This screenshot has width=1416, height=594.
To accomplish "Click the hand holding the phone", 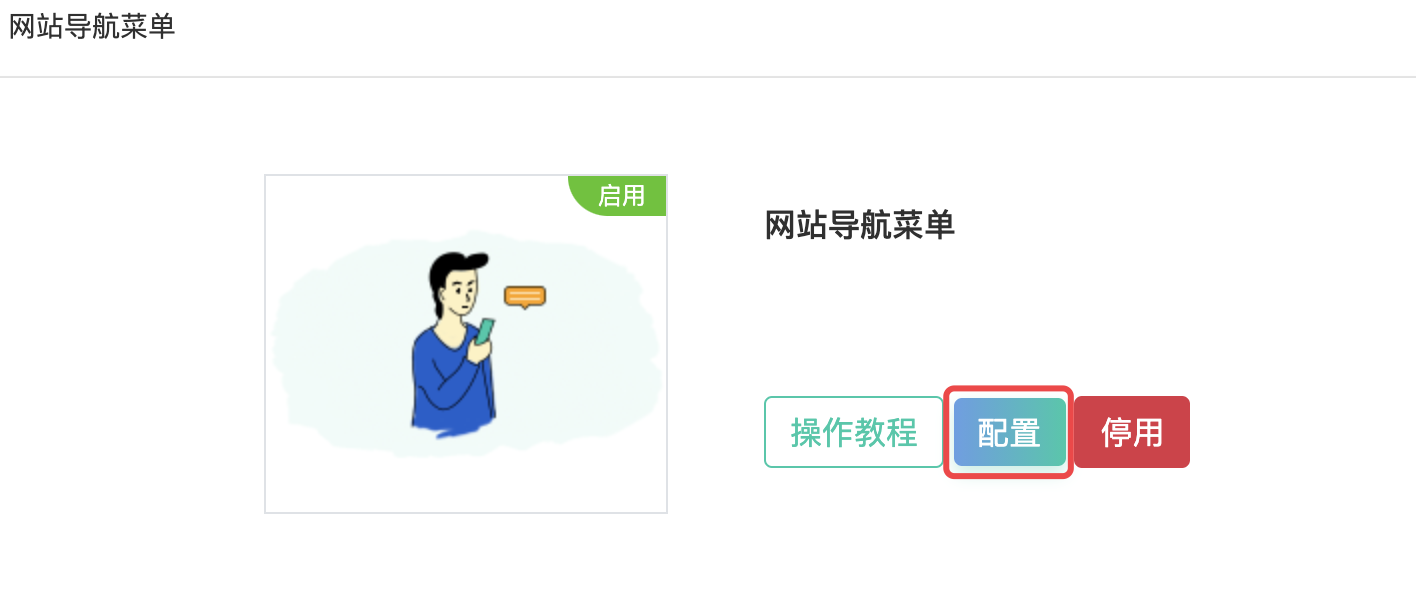I will pos(479,349).
